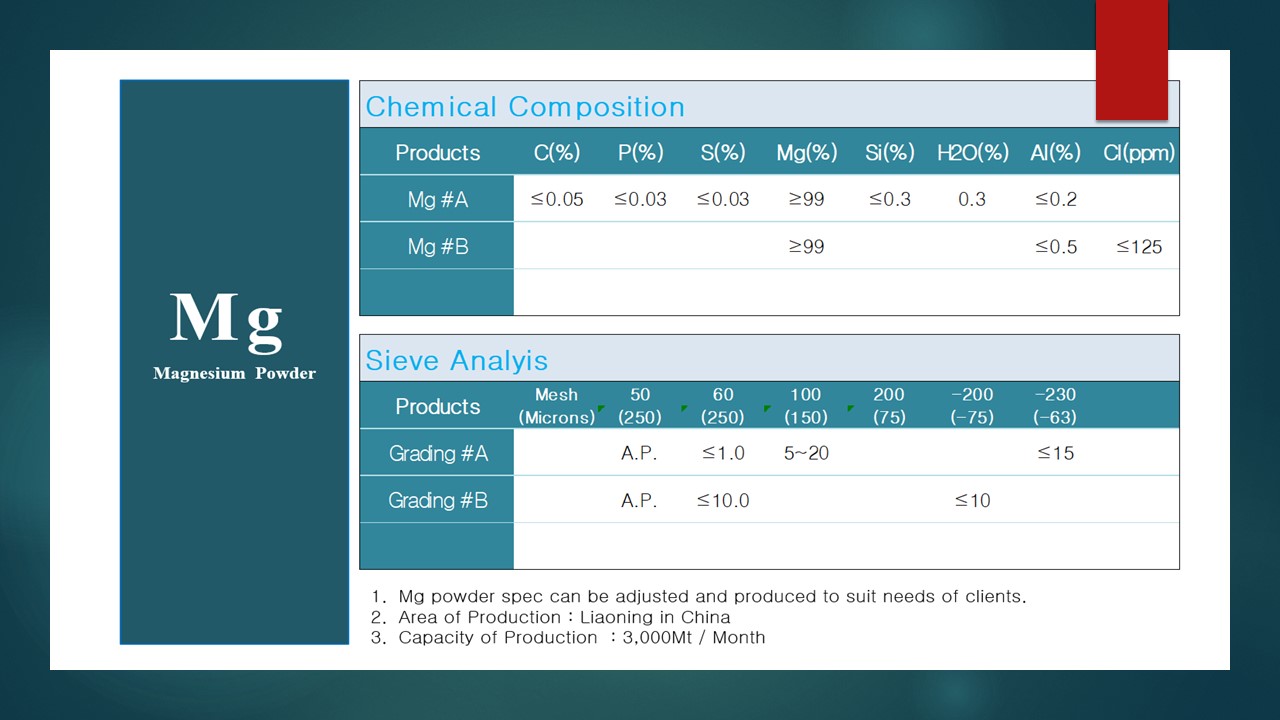Viewport: 1280px width, 720px height.
Task: Click the "Mesh (Microns)" header cell
Action: [x=556, y=406]
